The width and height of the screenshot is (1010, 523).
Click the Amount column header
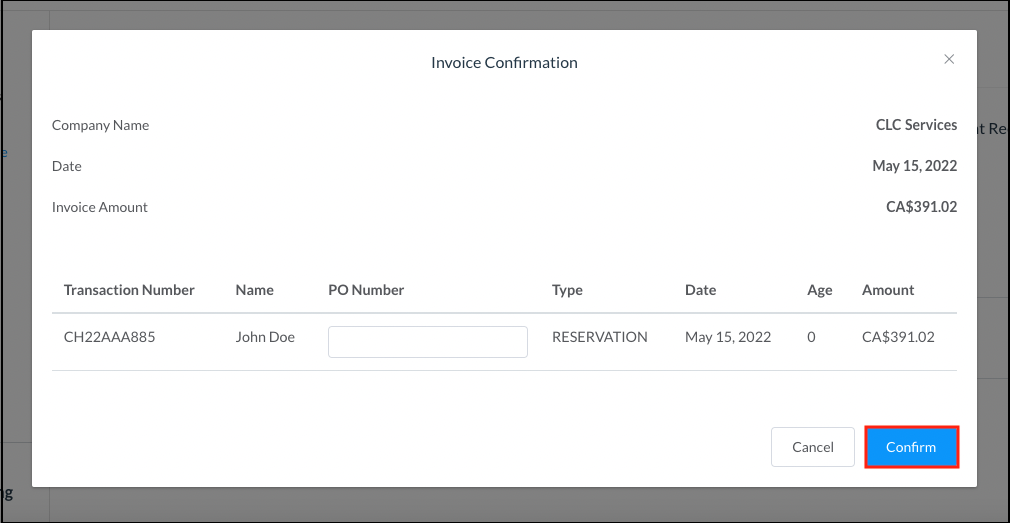click(x=888, y=290)
